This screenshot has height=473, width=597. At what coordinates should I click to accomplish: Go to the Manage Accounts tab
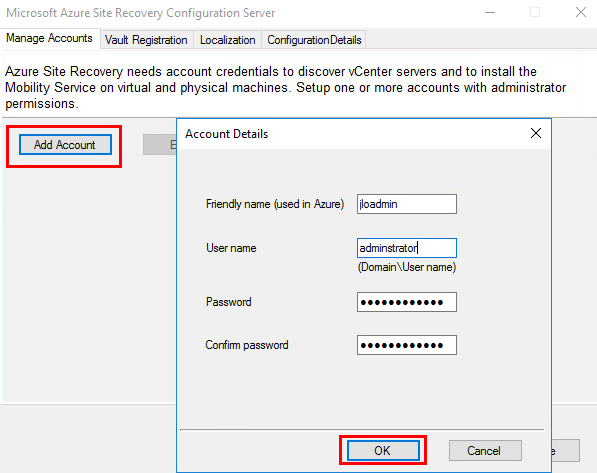tap(49, 38)
